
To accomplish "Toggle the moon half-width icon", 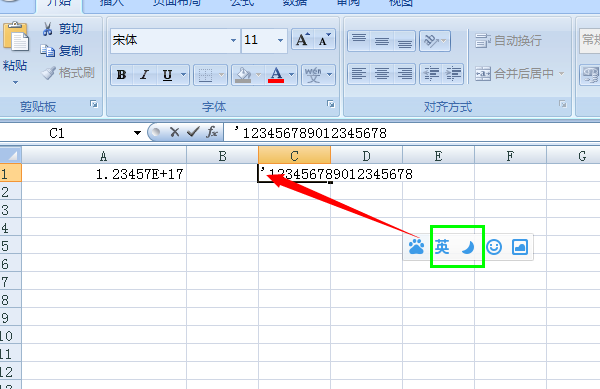I will pos(468,247).
